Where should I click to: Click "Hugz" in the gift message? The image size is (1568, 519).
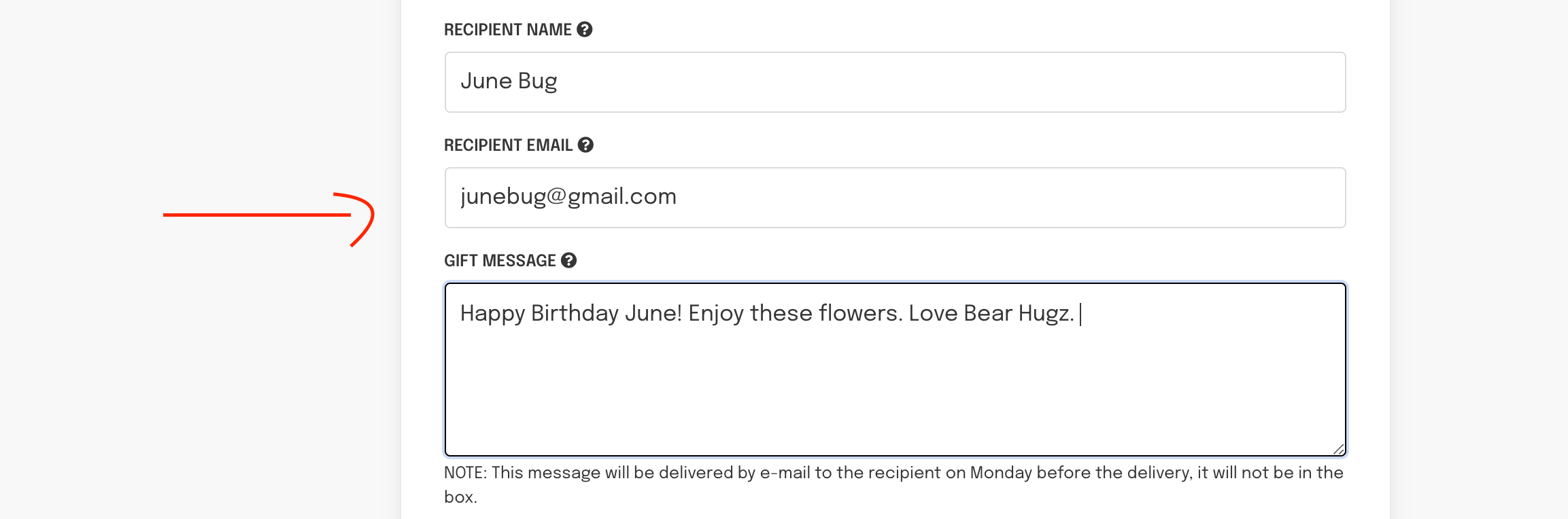pos(1043,314)
